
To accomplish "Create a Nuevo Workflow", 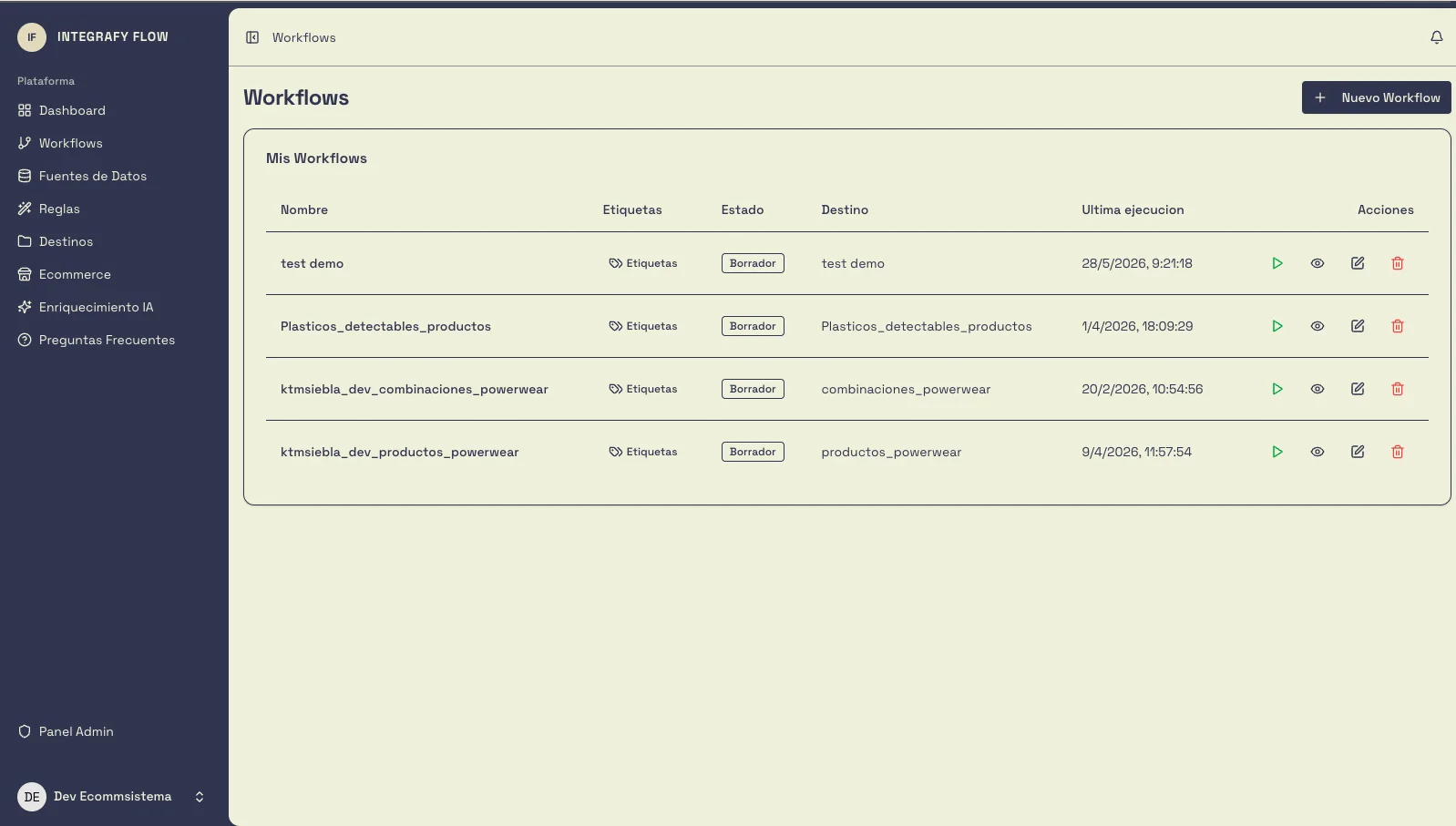I will pos(1377,97).
